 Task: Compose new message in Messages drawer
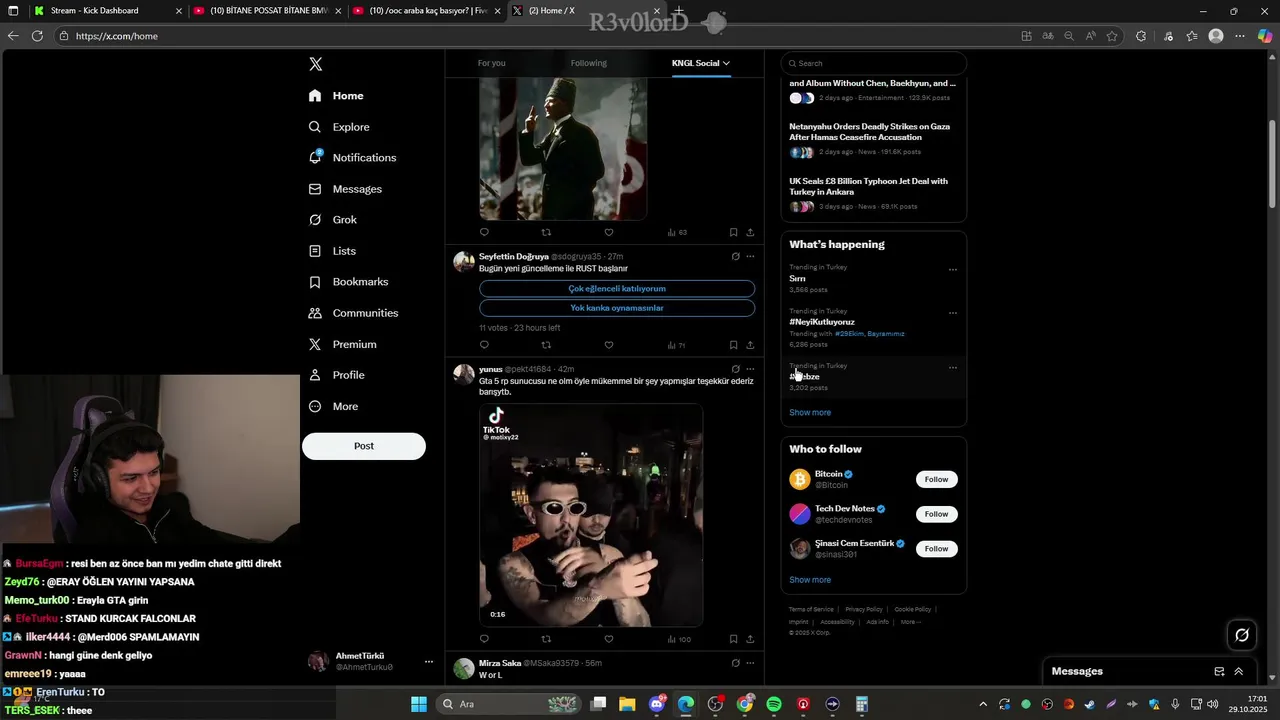[1219, 671]
